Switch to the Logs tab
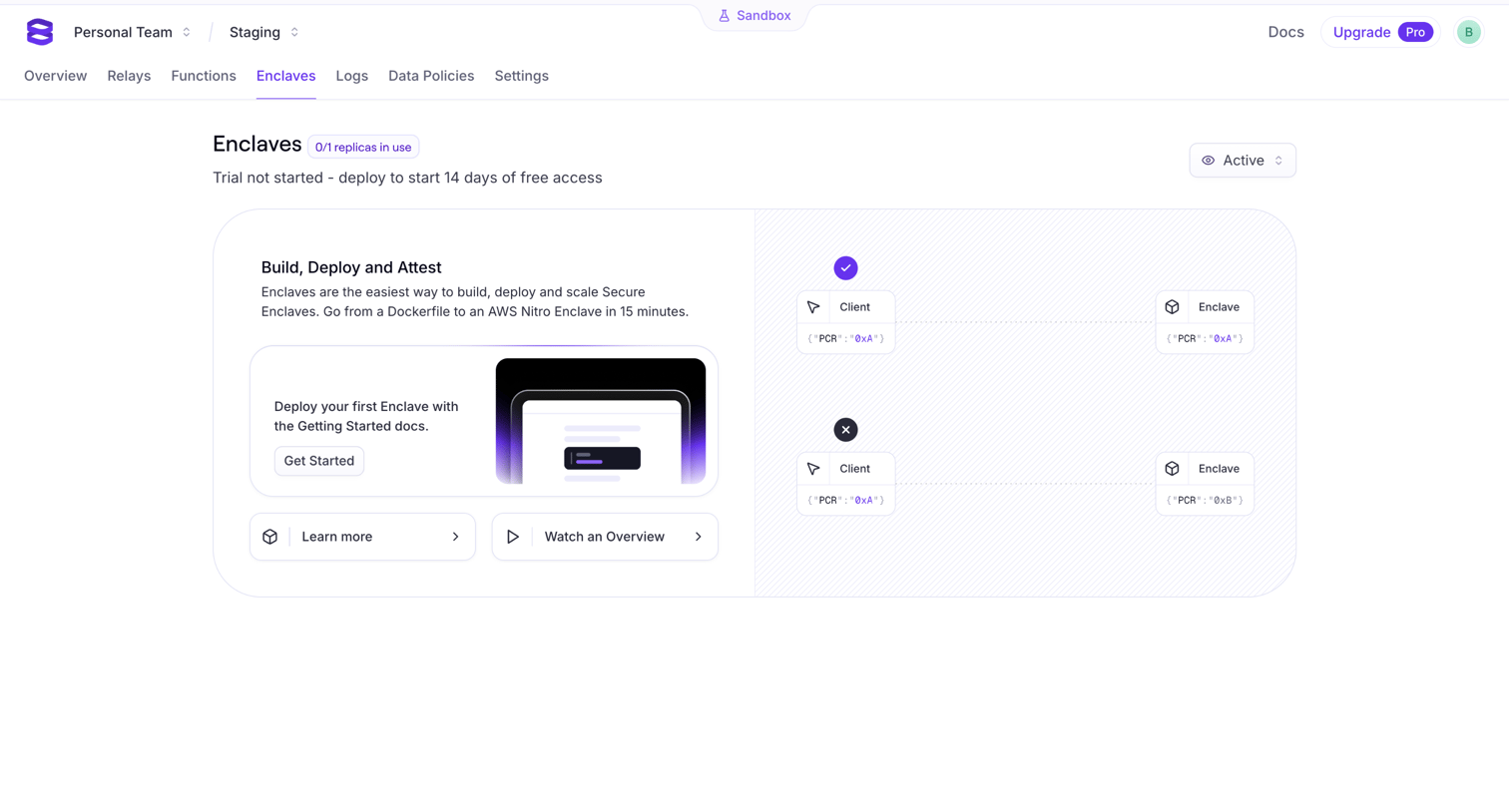This screenshot has height=812, width=1509. (x=352, y=76)
